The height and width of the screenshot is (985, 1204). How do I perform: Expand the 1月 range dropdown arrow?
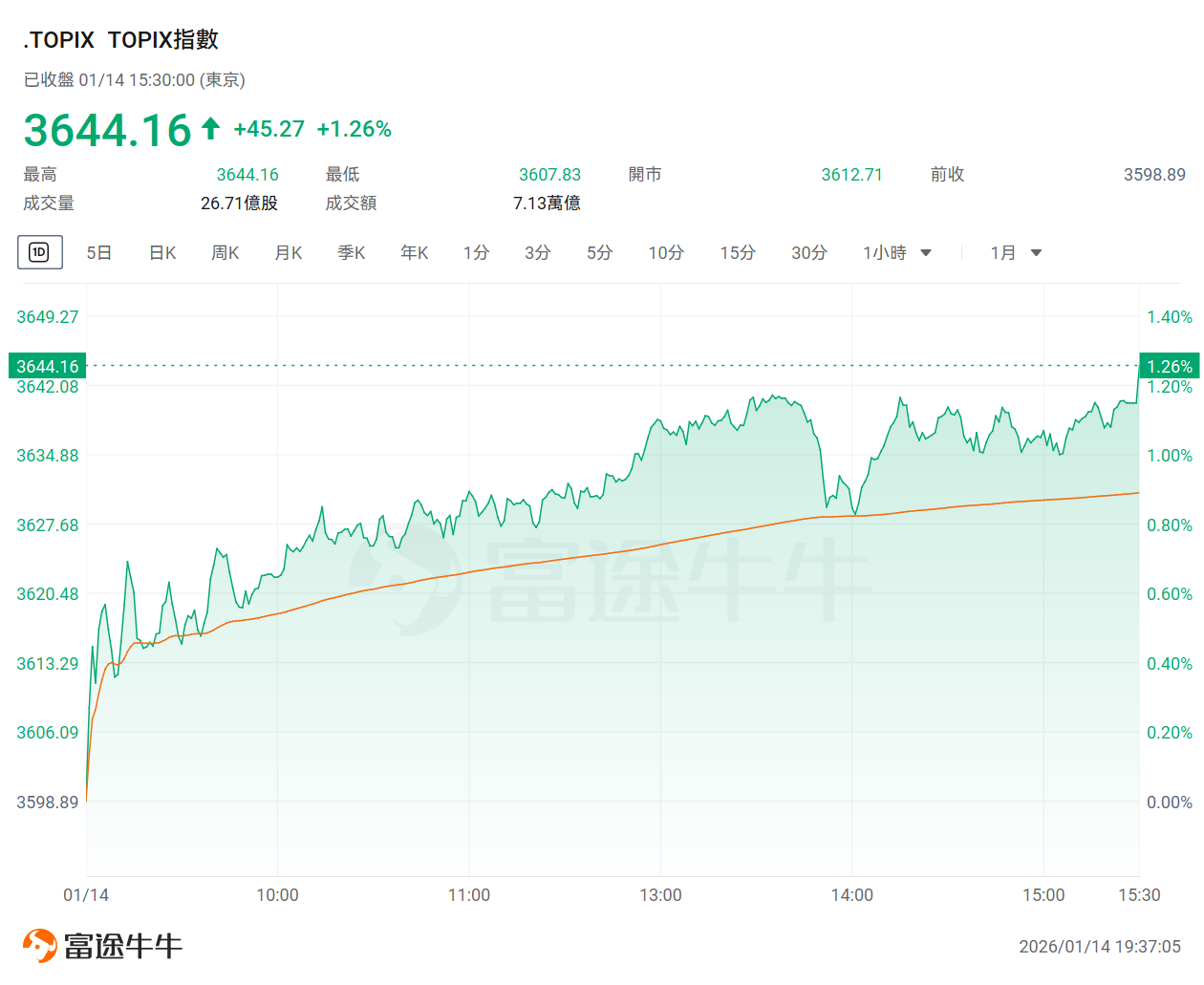click(x=1036, y=253)
